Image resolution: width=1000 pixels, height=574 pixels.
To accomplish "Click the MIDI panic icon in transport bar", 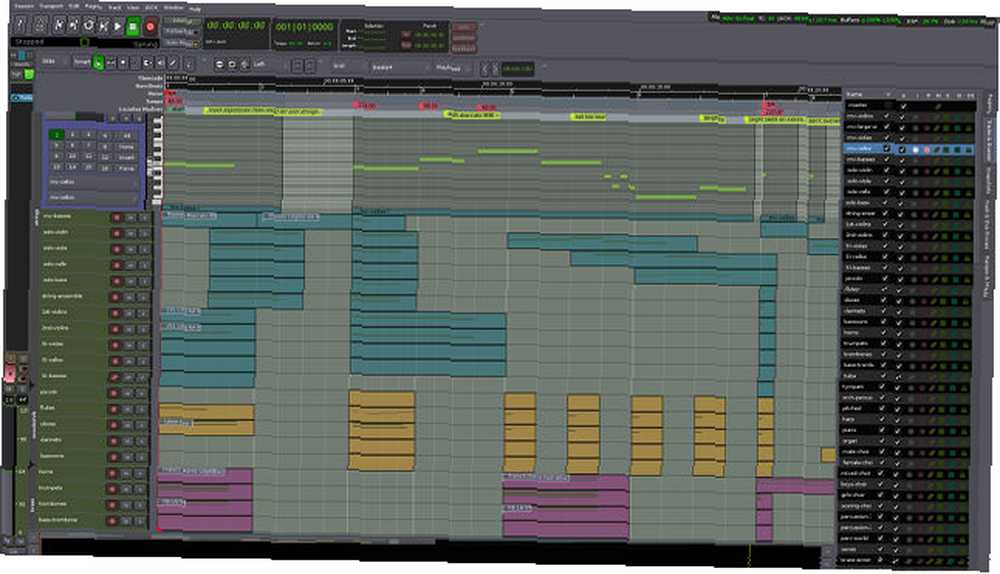I will coord(21,24).
